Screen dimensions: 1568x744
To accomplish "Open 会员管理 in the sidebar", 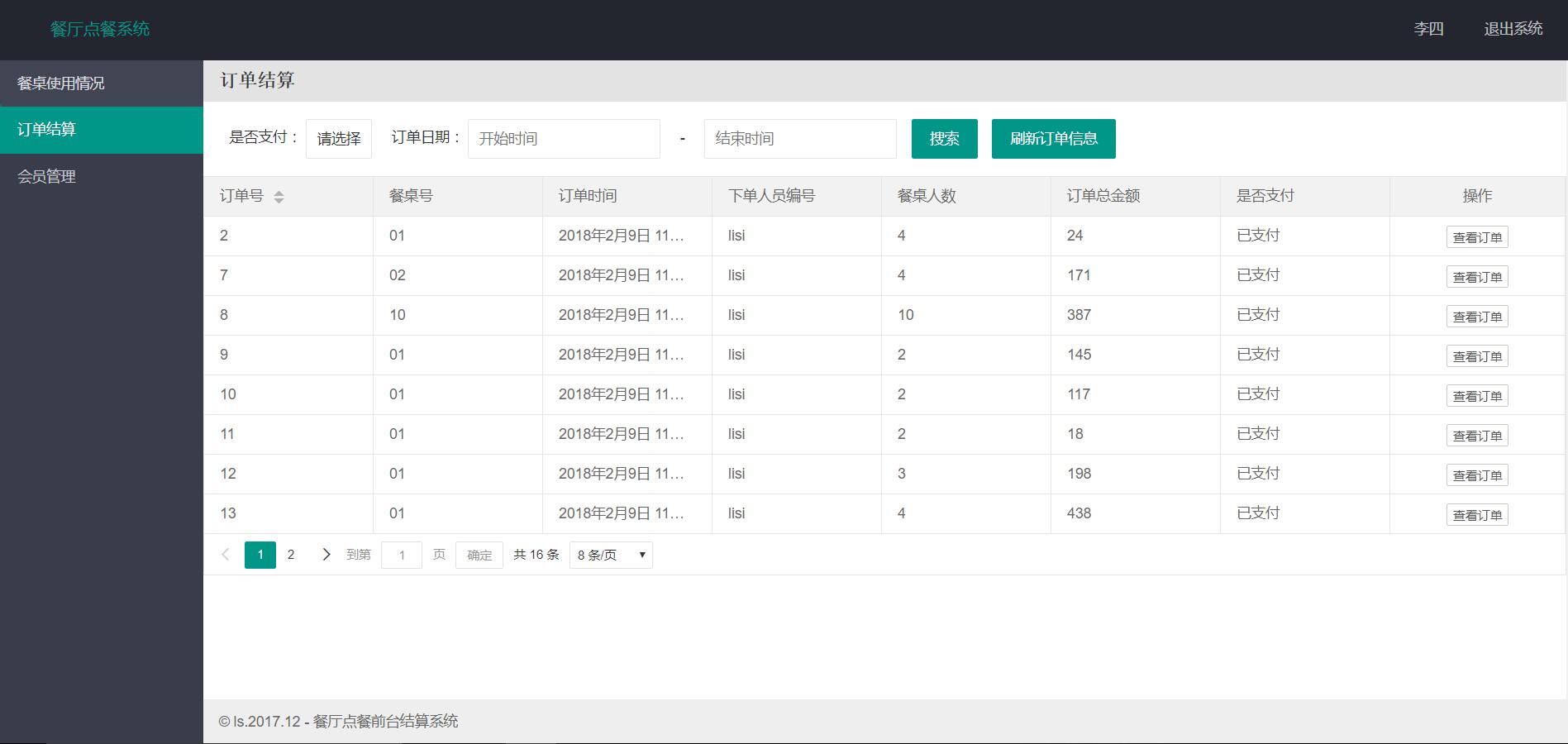I will tap(102, 177).
